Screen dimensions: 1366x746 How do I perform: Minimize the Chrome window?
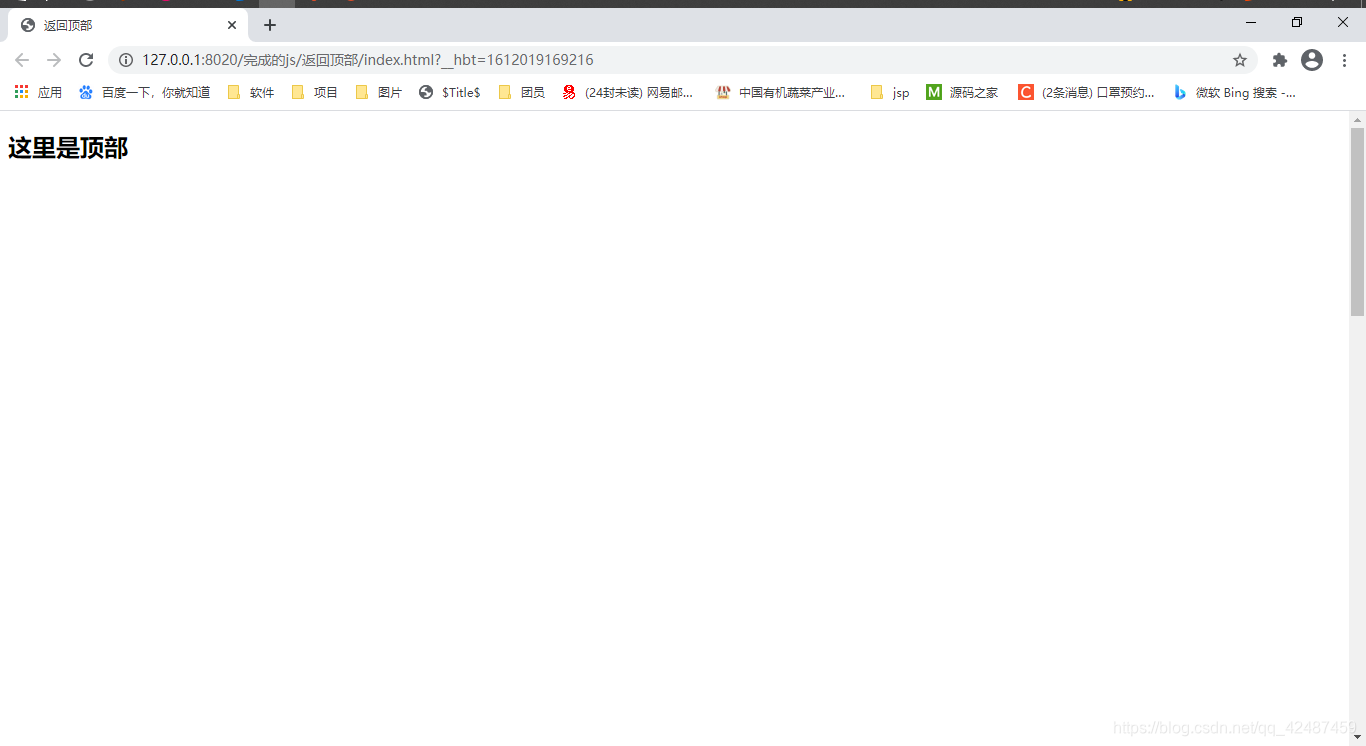coord(1251,22)
